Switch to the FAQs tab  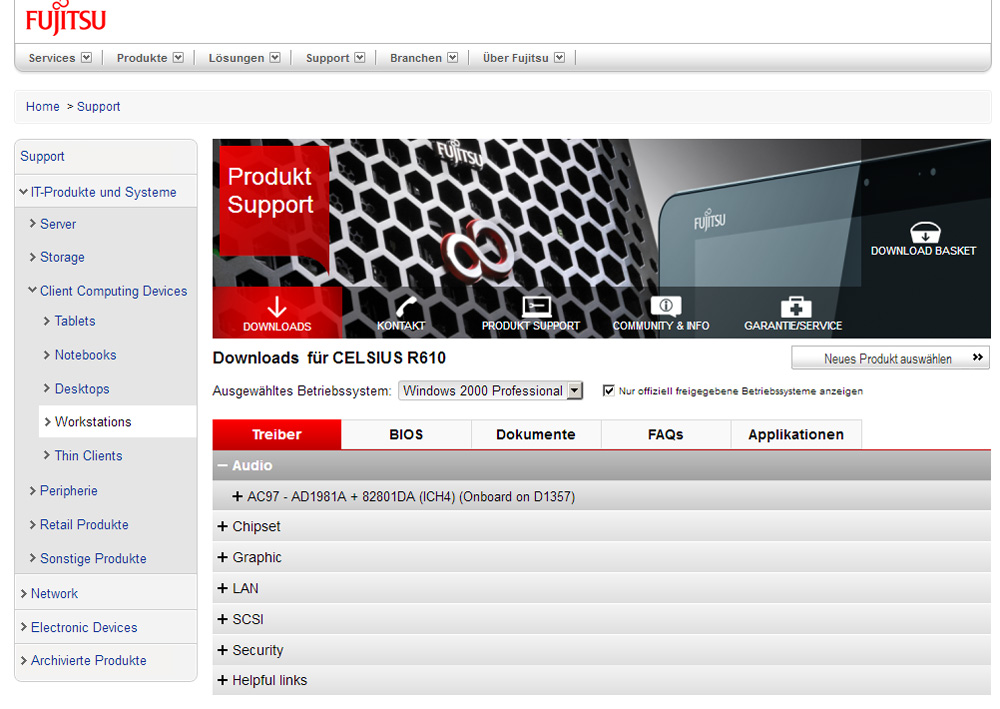tap(666, 434)
